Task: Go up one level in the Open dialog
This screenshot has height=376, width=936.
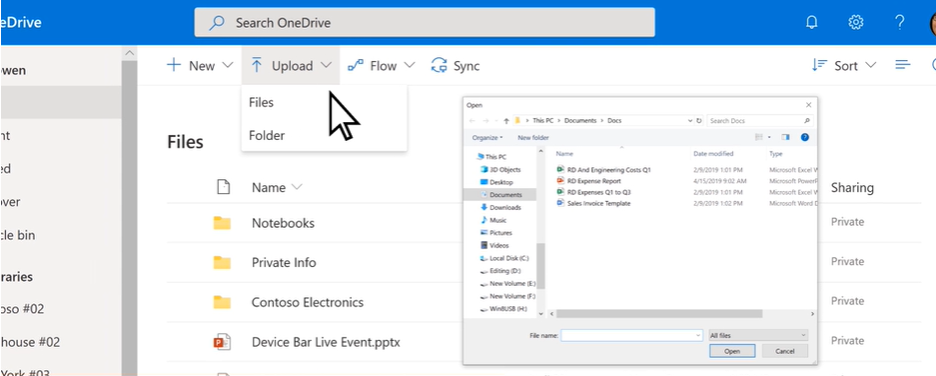Action: pos(506,121)
